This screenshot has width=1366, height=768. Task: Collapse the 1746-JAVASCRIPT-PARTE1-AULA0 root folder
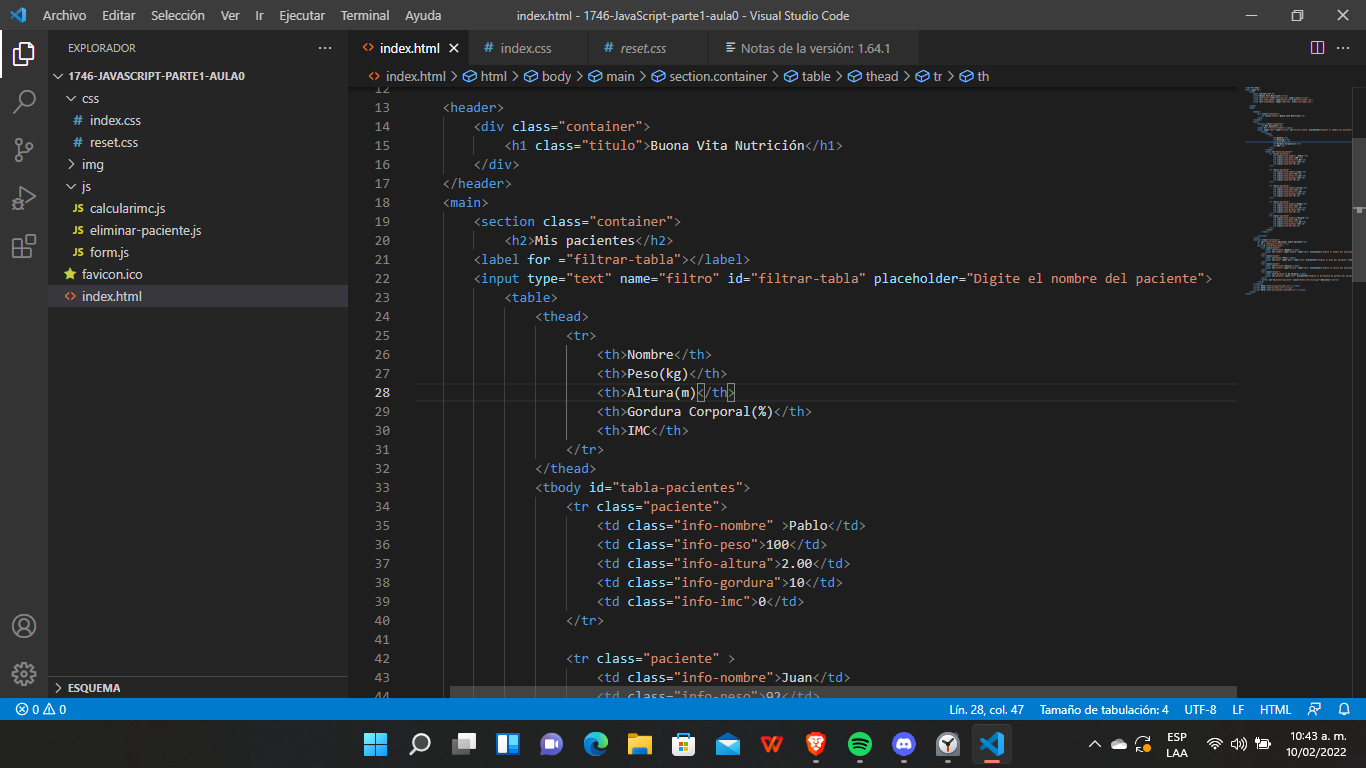click(198, 76)
